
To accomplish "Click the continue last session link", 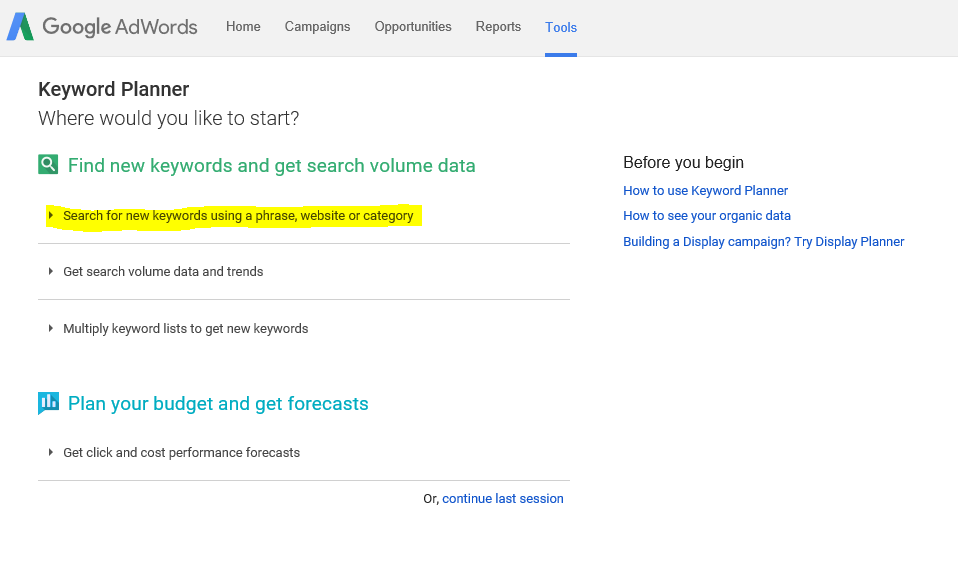I will pos(503,499).
